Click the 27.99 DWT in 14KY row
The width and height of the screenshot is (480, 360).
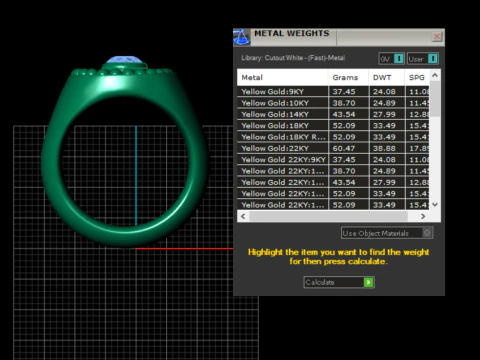point(384,114)
